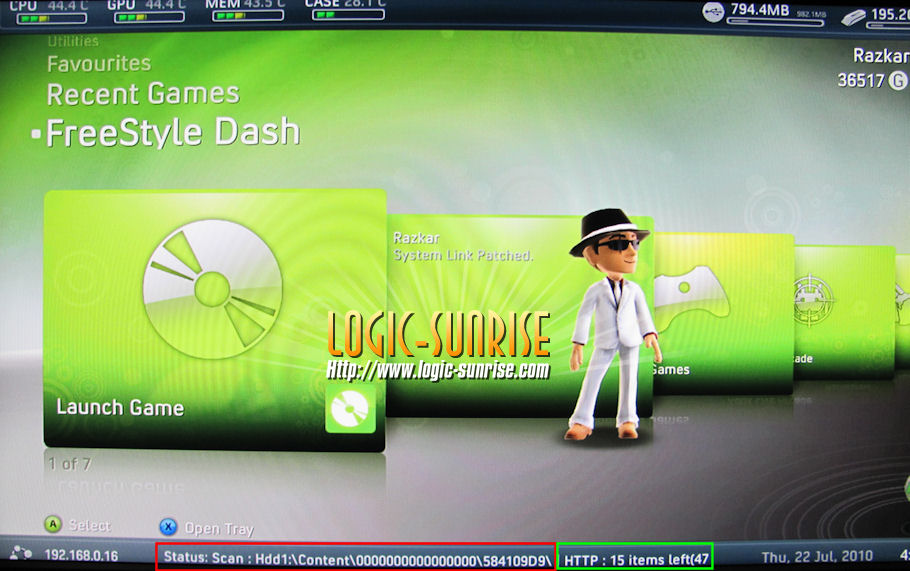Viewport: 910px width, 571px height.
Task: Click the MEM temperature gauge bar
Action: pos(248,15)
